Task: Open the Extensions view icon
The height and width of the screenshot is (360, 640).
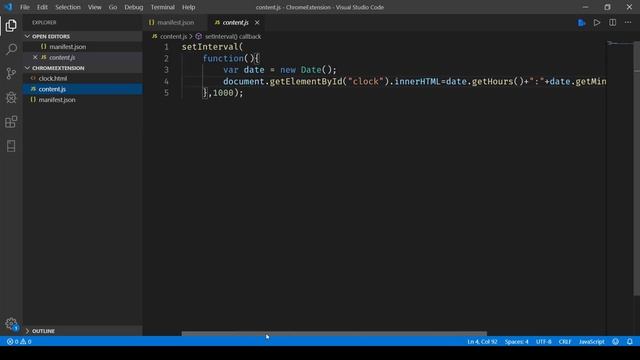Action: pyautogui.click(x=11, y=122)
